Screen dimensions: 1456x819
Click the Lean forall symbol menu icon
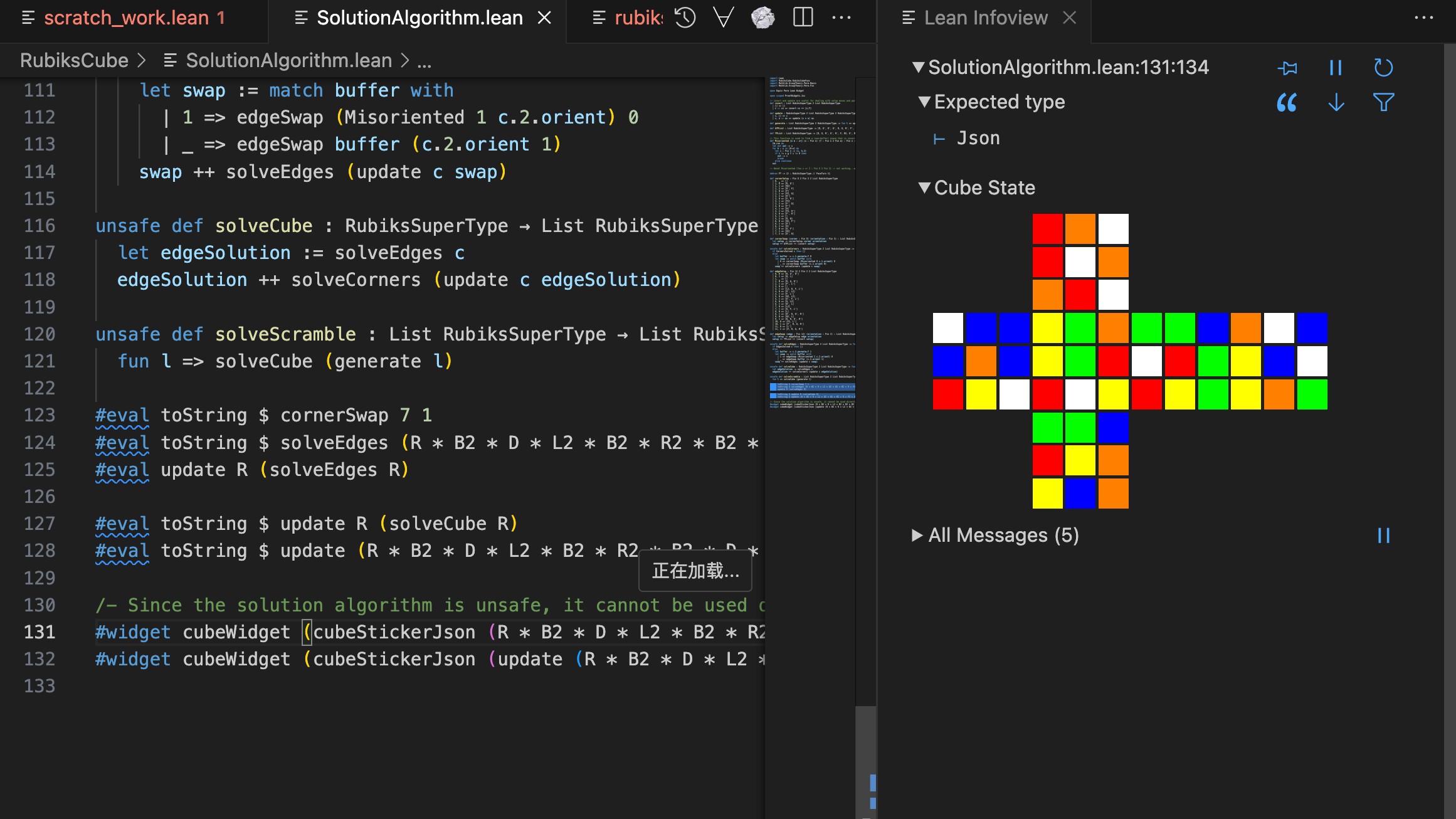click(724, 18)
